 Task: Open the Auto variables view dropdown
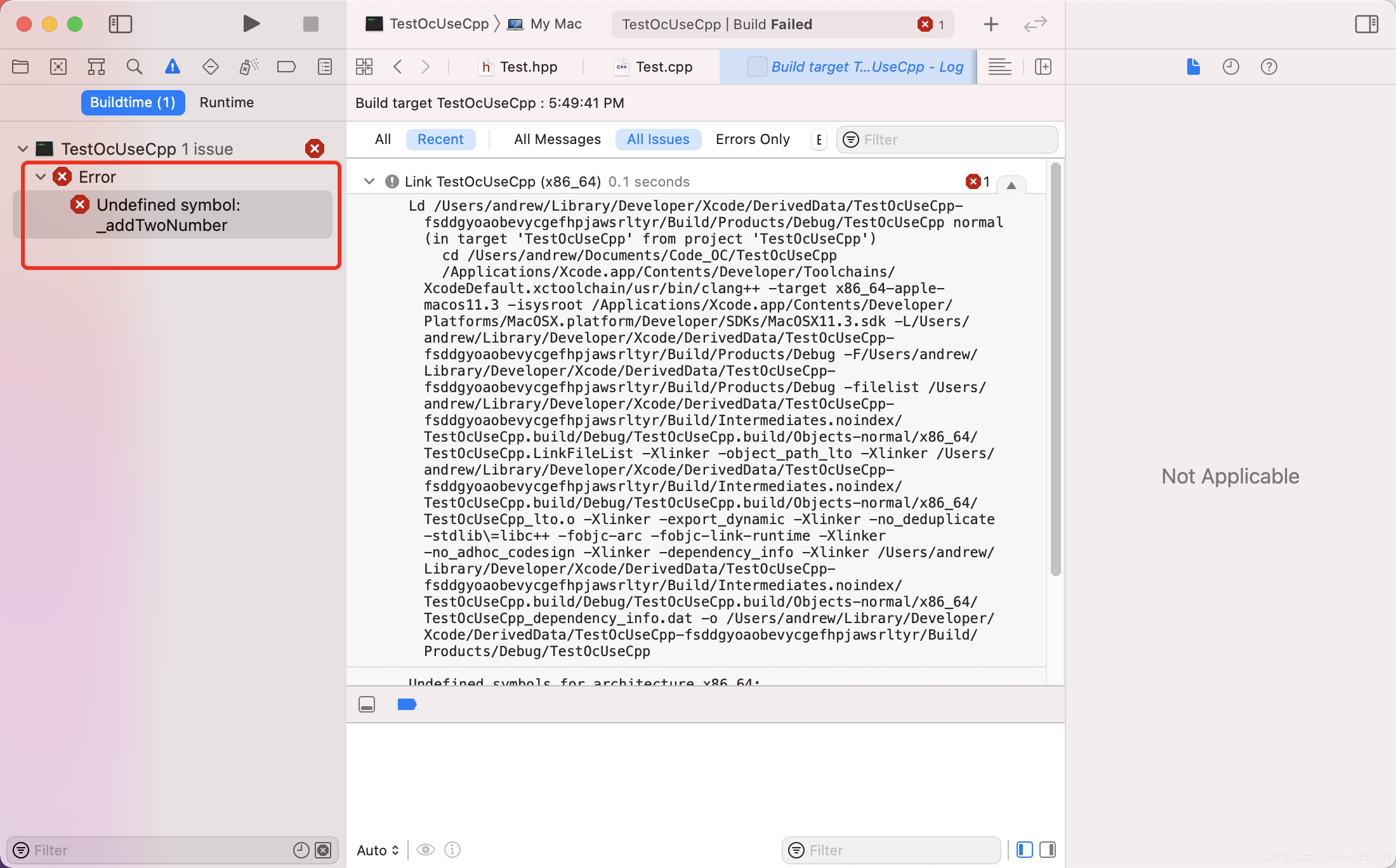pyautogui.click(x=377, y=850)
